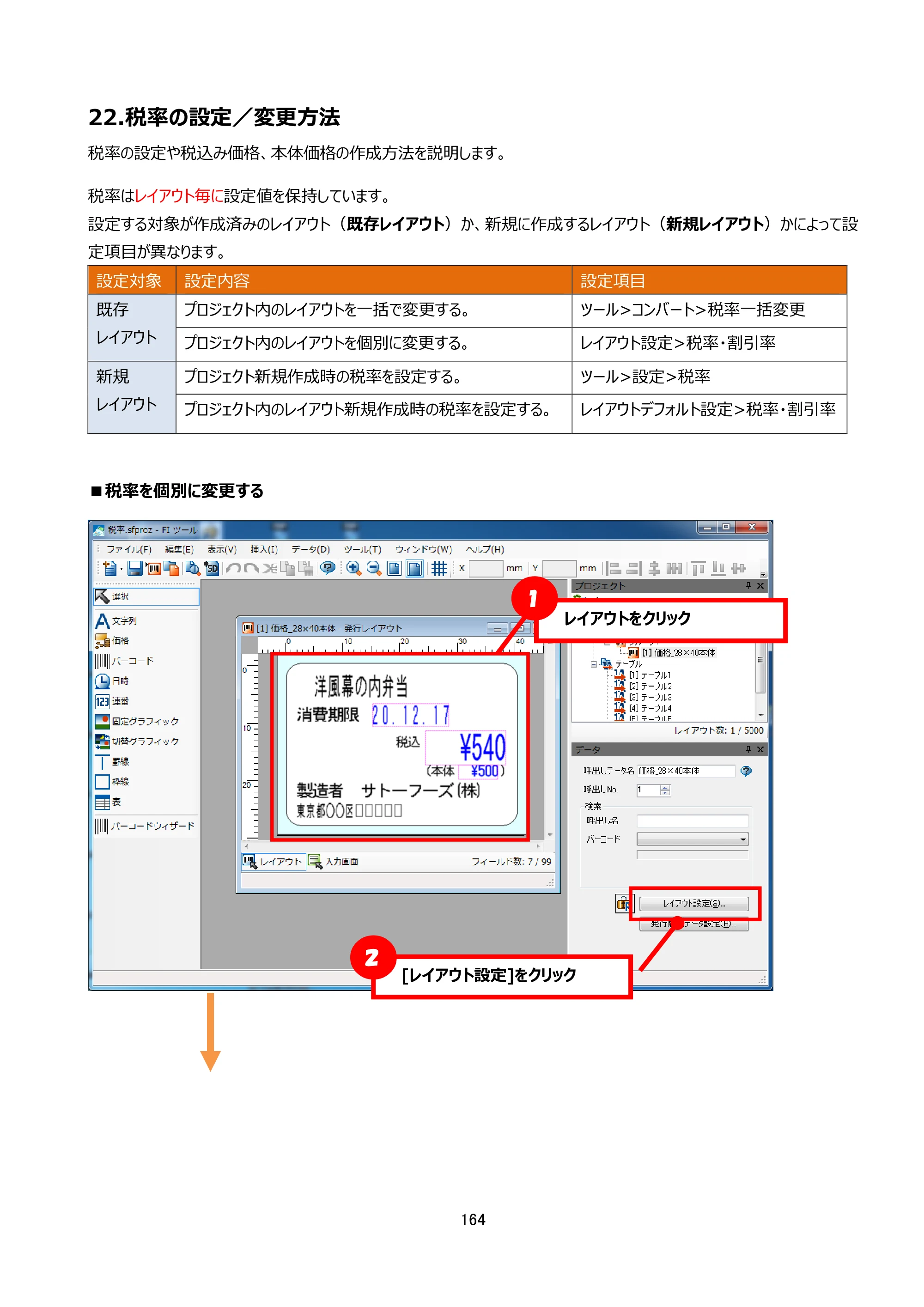924x1307 pixels.
Task: Click the zoom out magnifier icon
Action: [x=373, y=568]
